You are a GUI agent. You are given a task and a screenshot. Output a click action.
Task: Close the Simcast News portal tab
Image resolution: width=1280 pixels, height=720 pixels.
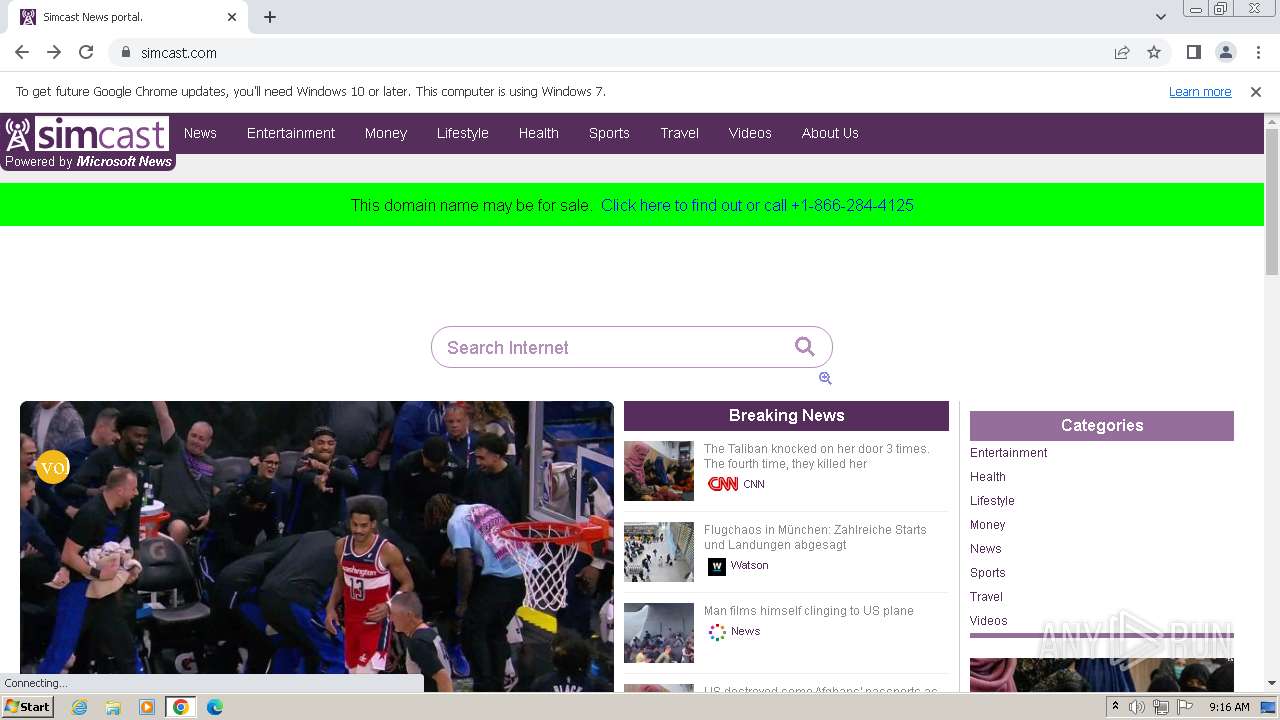point(232,17)
